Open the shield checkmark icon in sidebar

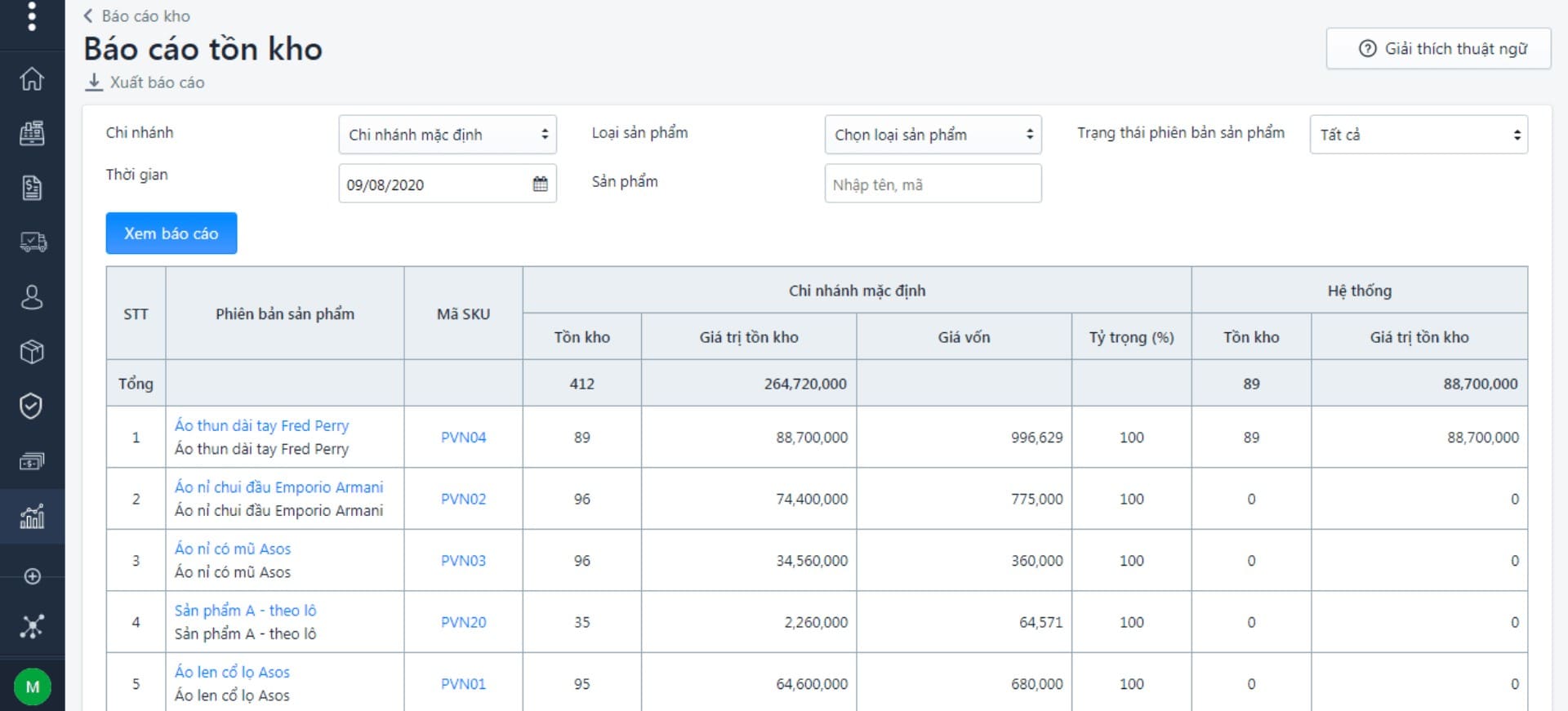tap(32, 406)
